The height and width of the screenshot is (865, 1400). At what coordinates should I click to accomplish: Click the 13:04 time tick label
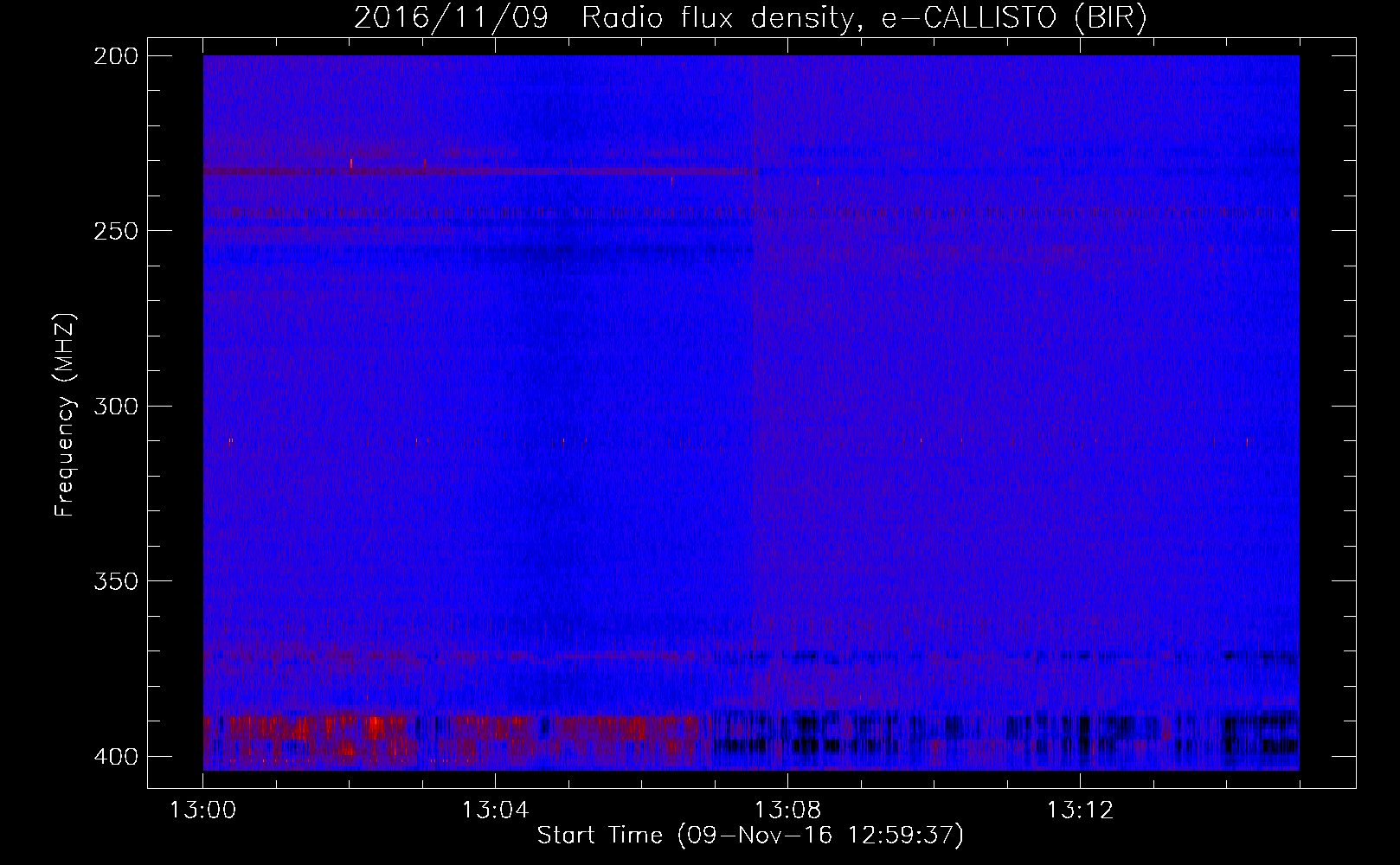(x=495, y=811)
